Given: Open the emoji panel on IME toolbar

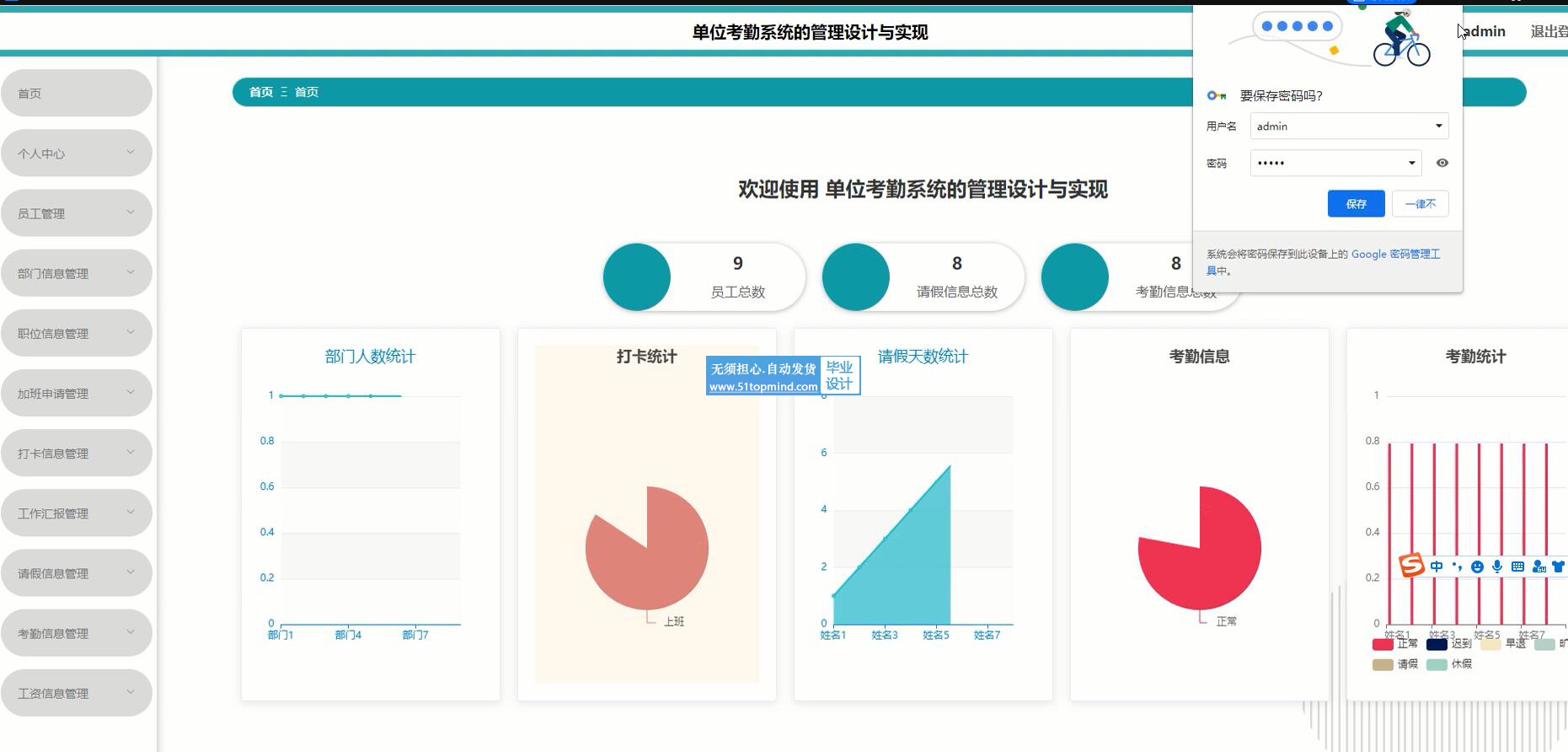Looking at the screenshot, I should pos(1477,567).
